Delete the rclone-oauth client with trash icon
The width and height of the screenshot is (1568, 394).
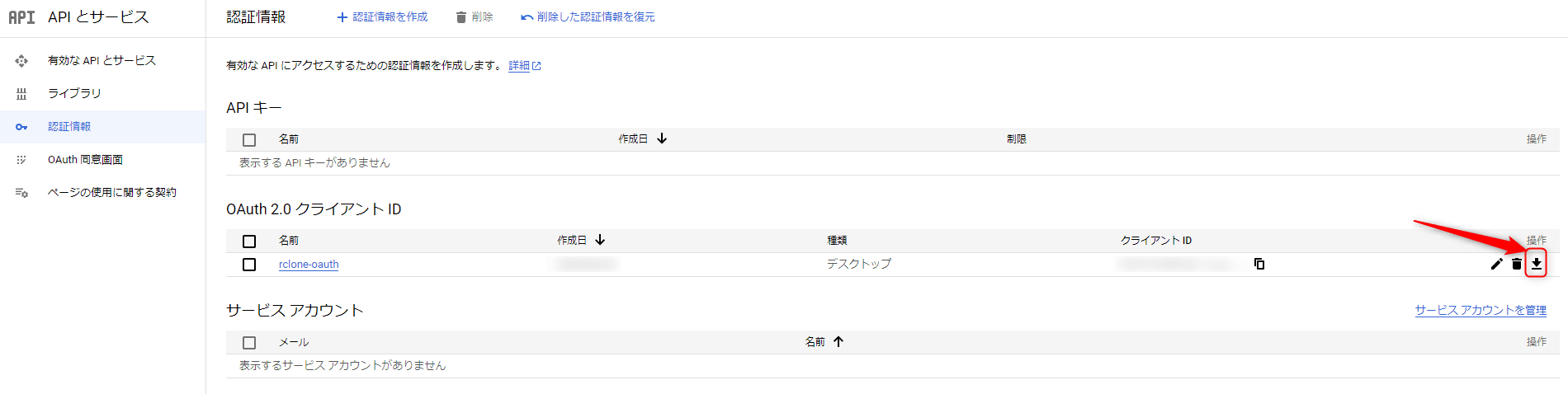[1516, 264]
